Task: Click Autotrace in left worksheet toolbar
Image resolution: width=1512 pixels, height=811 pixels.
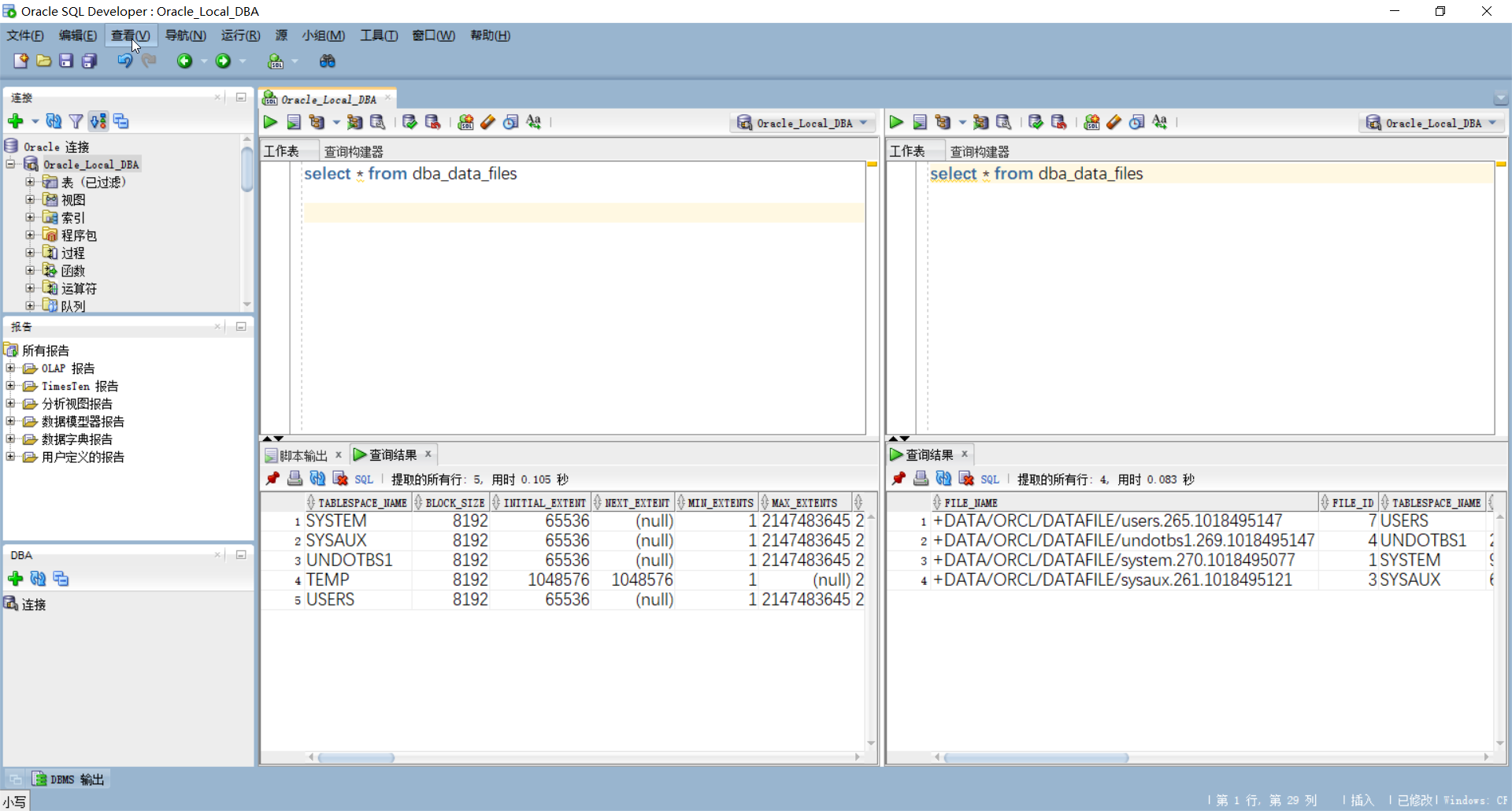Action: pos(355,122)
